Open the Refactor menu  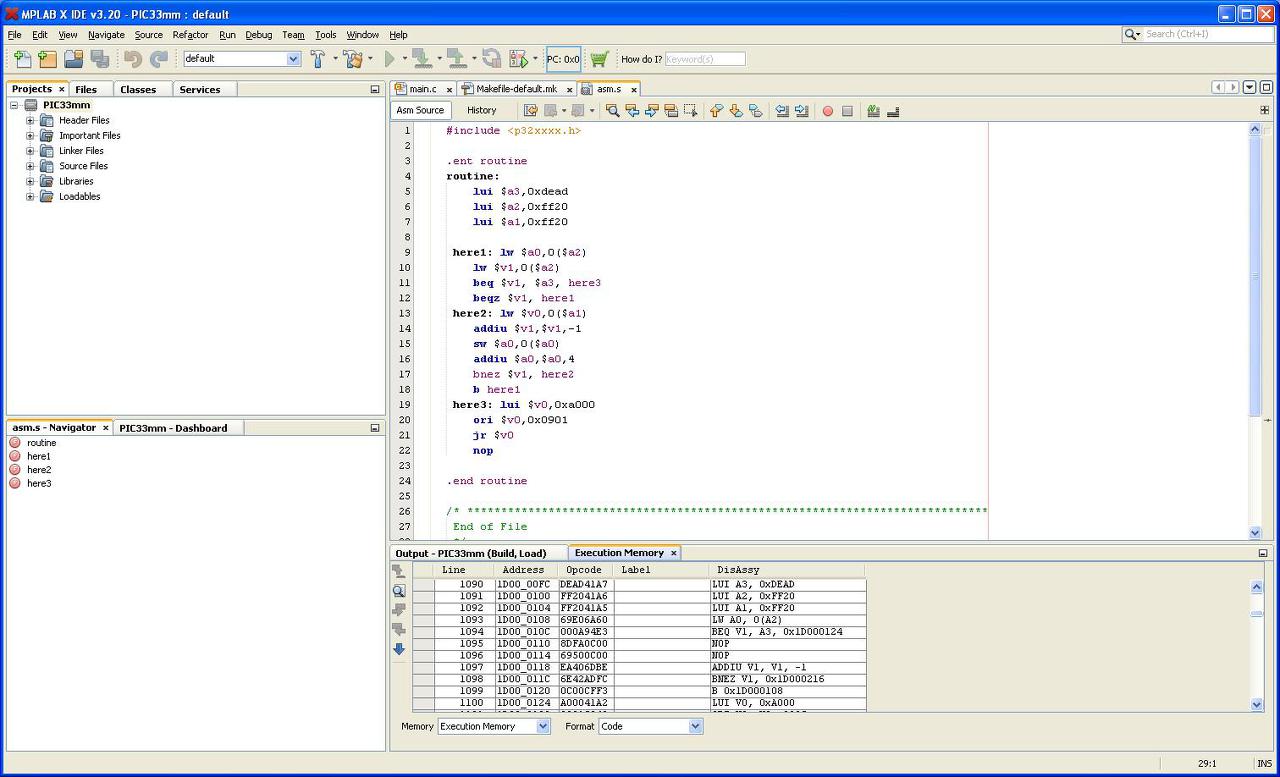tap(190, 35)
